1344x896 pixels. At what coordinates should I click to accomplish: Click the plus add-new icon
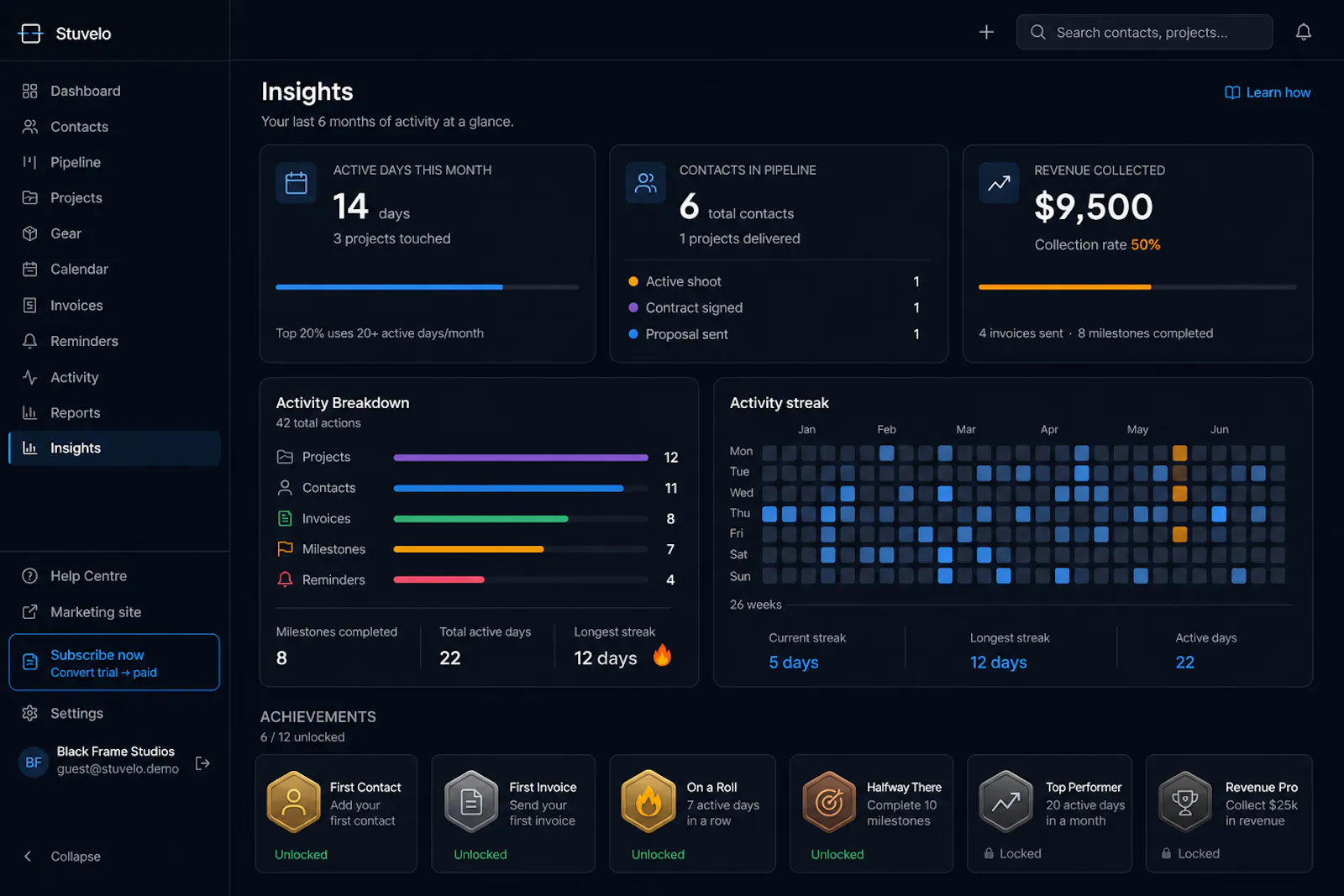[986, 32]
